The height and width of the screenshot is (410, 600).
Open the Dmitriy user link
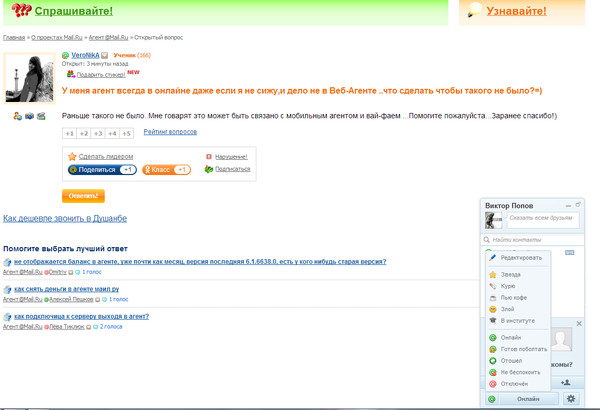pyautogui.click(x=57, y=272)
